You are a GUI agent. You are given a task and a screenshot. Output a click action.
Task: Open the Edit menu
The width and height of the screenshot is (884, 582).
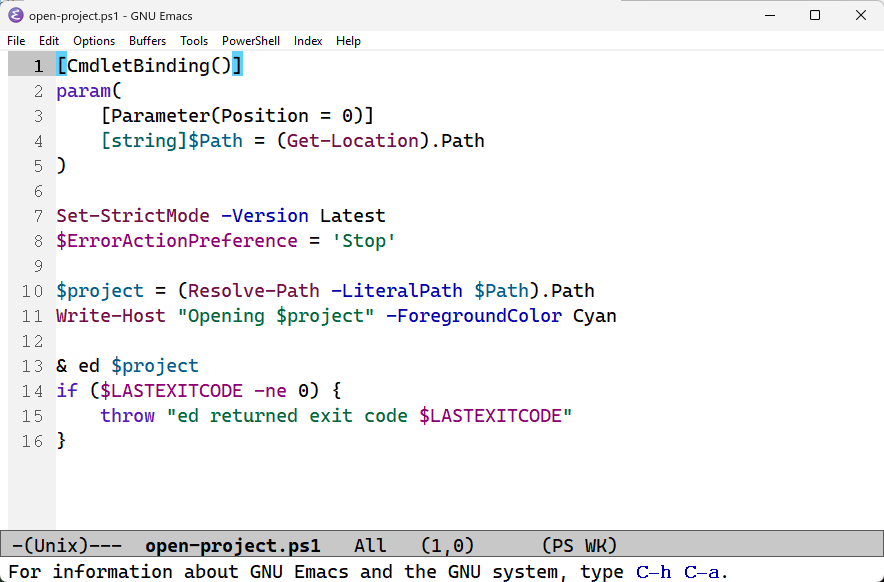pos(49,41)
